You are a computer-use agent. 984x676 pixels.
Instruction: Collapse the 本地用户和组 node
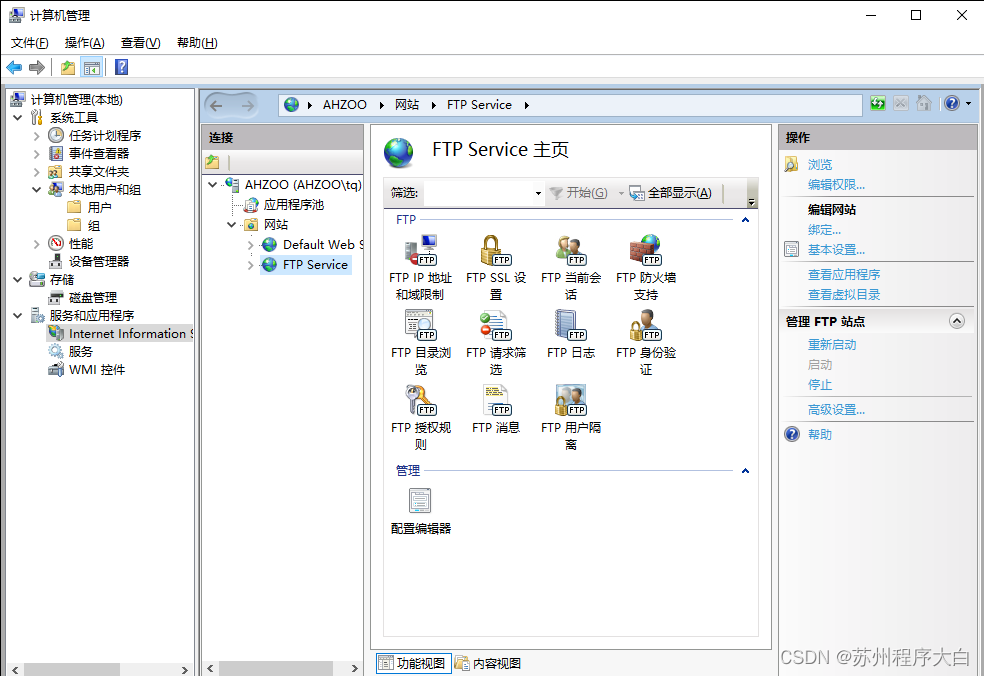(36, 190)
